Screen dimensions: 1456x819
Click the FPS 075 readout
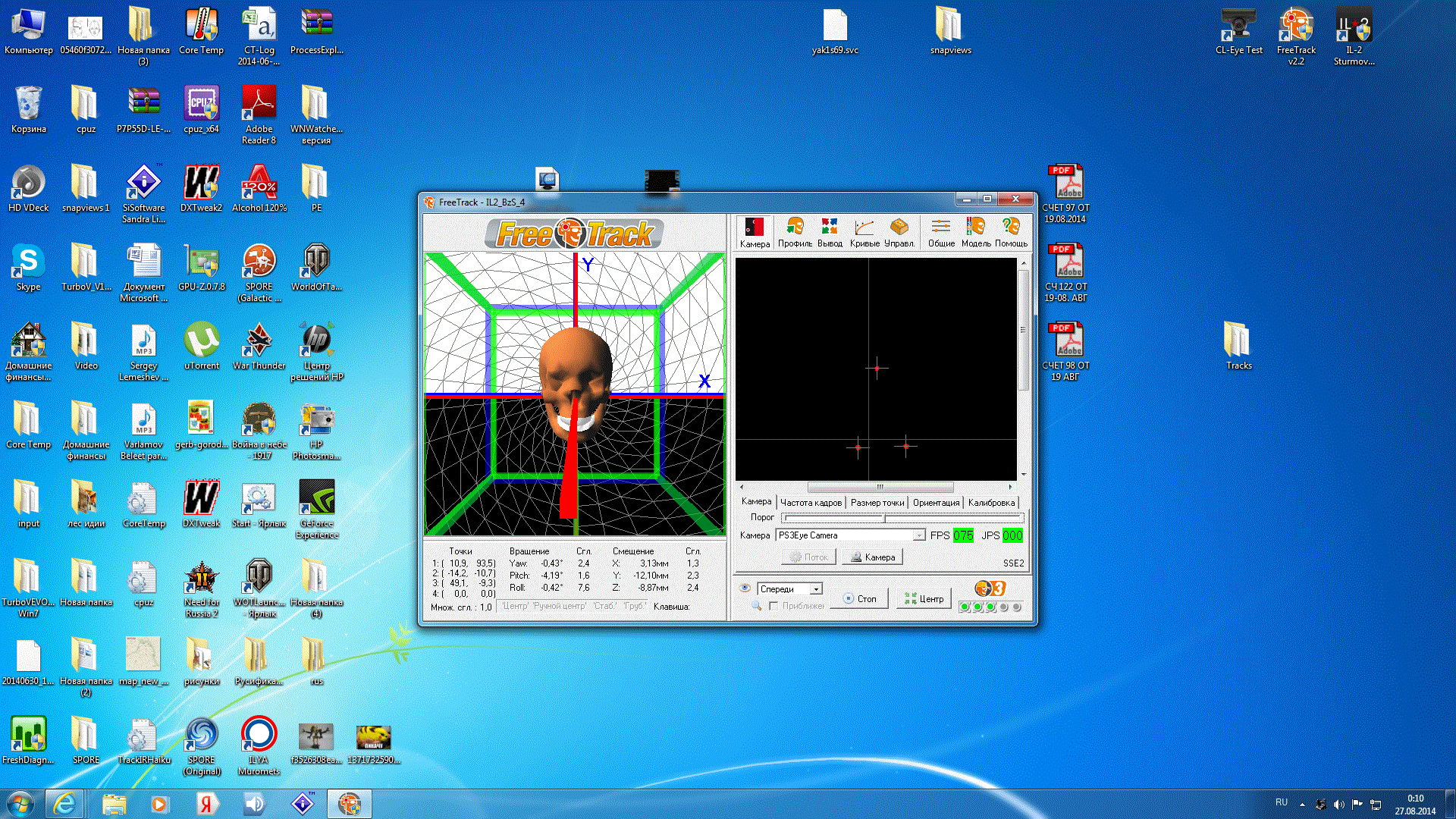pyautogui.click(x=963, y=535)
